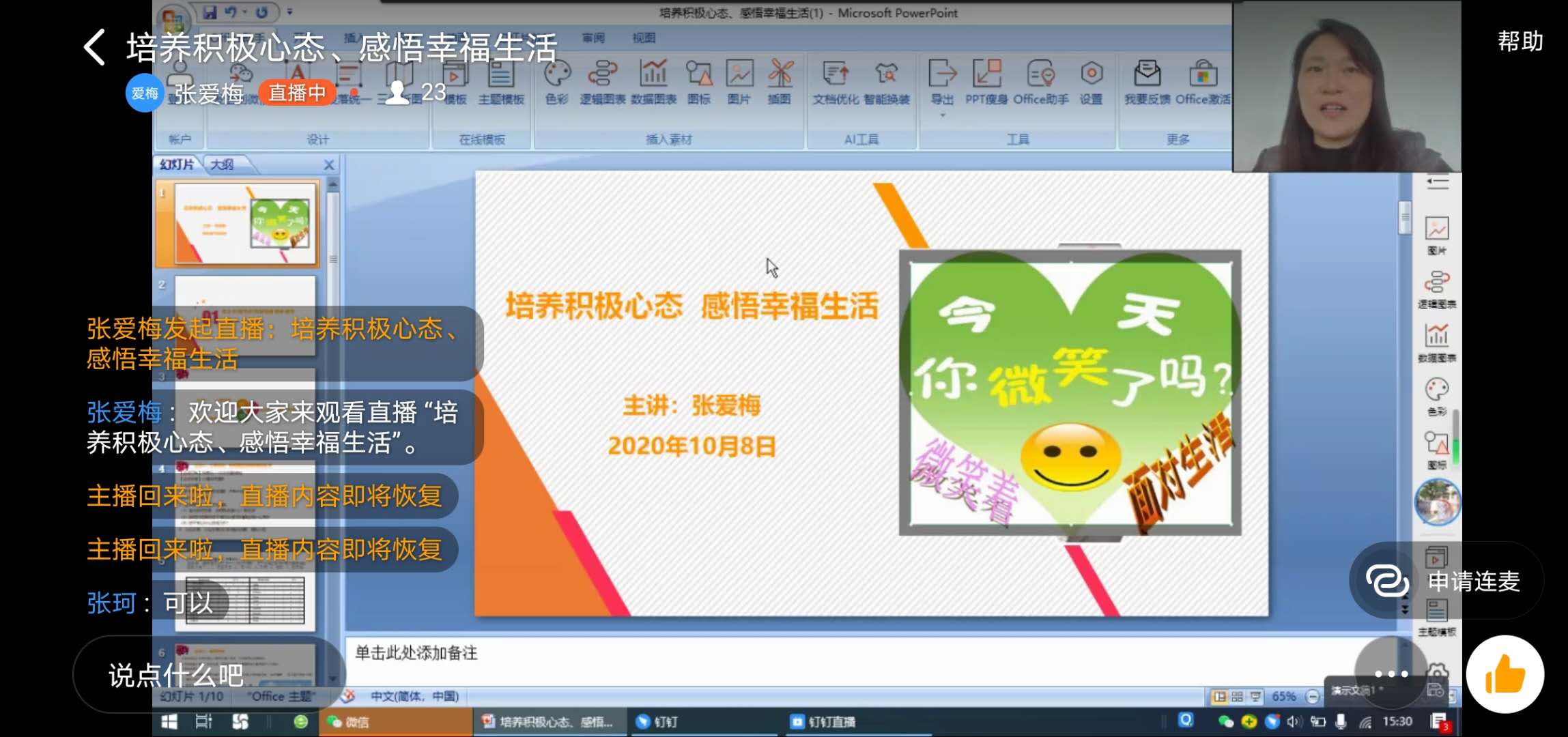The height and width of the screenshot is (737, 1568).
Task: Open the 图标 icon library in ribbon
Action: (699, 82)
